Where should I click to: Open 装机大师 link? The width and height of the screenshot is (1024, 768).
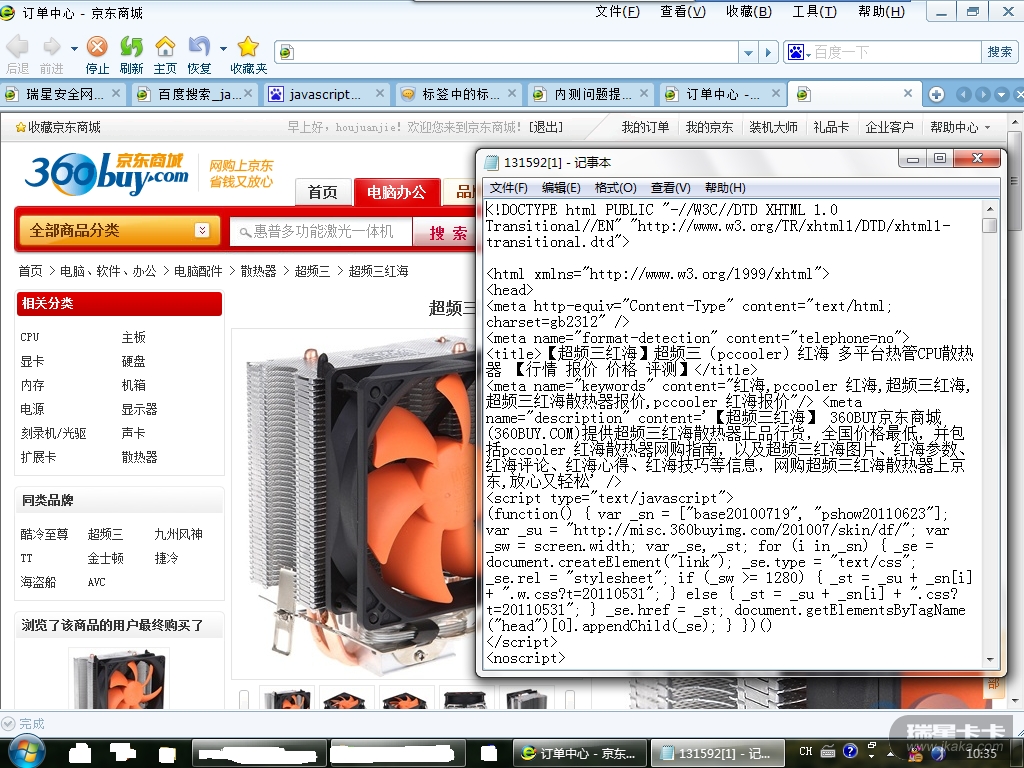(x=773, y=127)
